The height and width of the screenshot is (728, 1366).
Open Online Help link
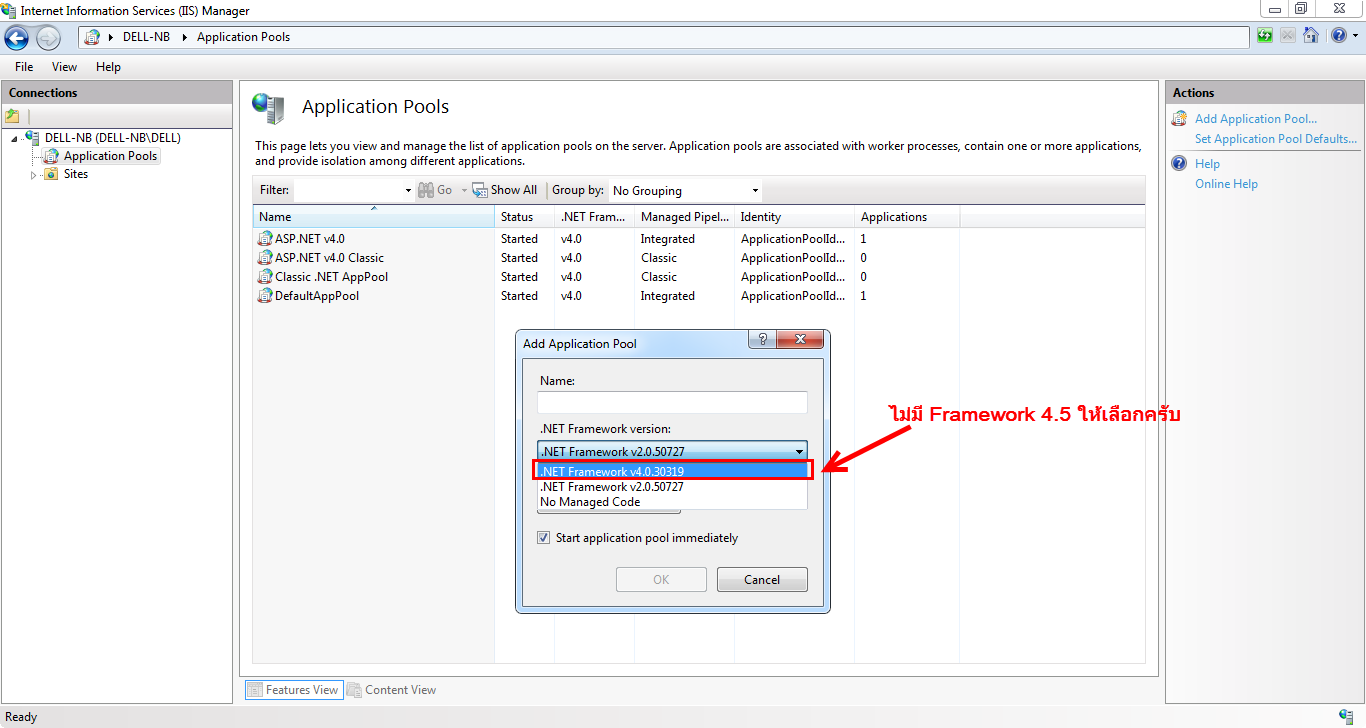click(x=1226, y=184)
